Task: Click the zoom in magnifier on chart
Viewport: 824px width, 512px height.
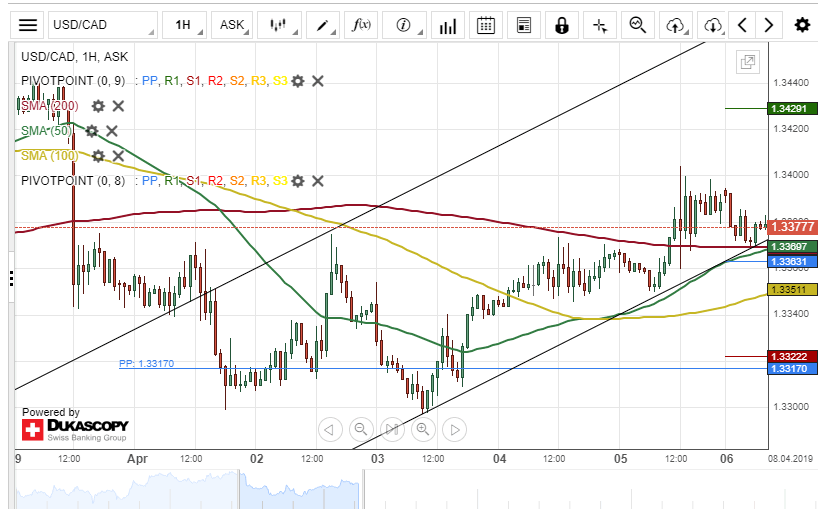Action: click(423, 430)
